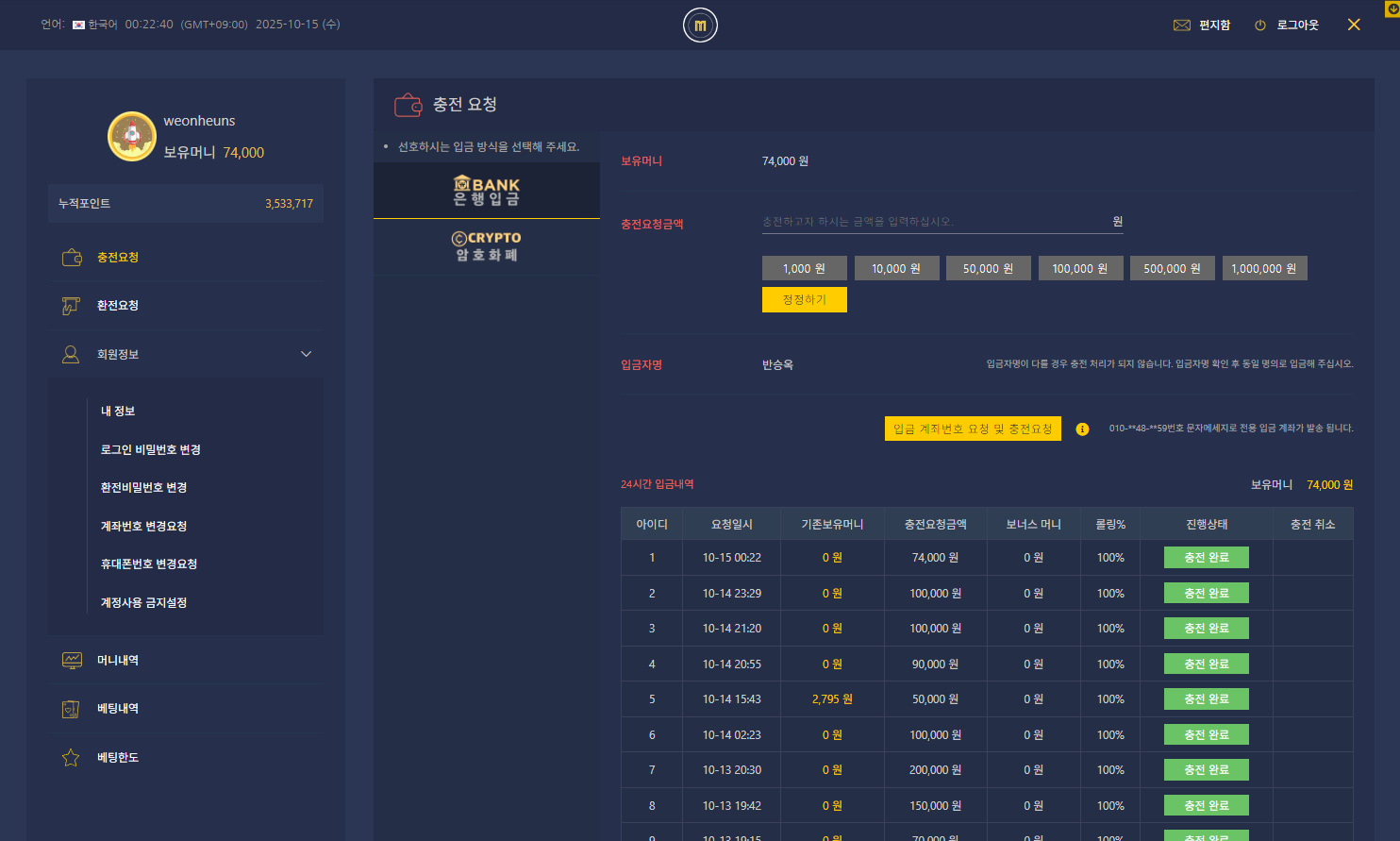Click the center M logo icon
Image resolution: width=1400 pixels, height=841 pixels.
point(700,25)
